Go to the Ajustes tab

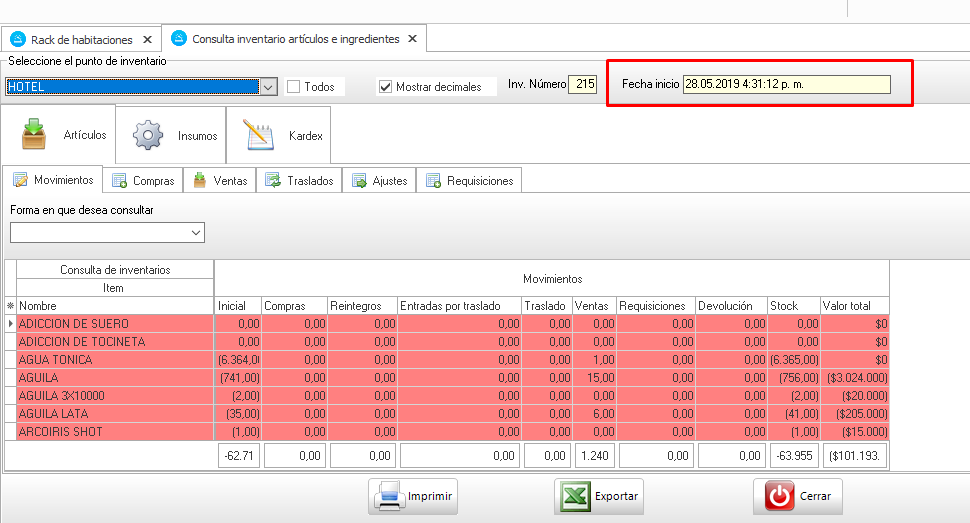tap(379, 181)
